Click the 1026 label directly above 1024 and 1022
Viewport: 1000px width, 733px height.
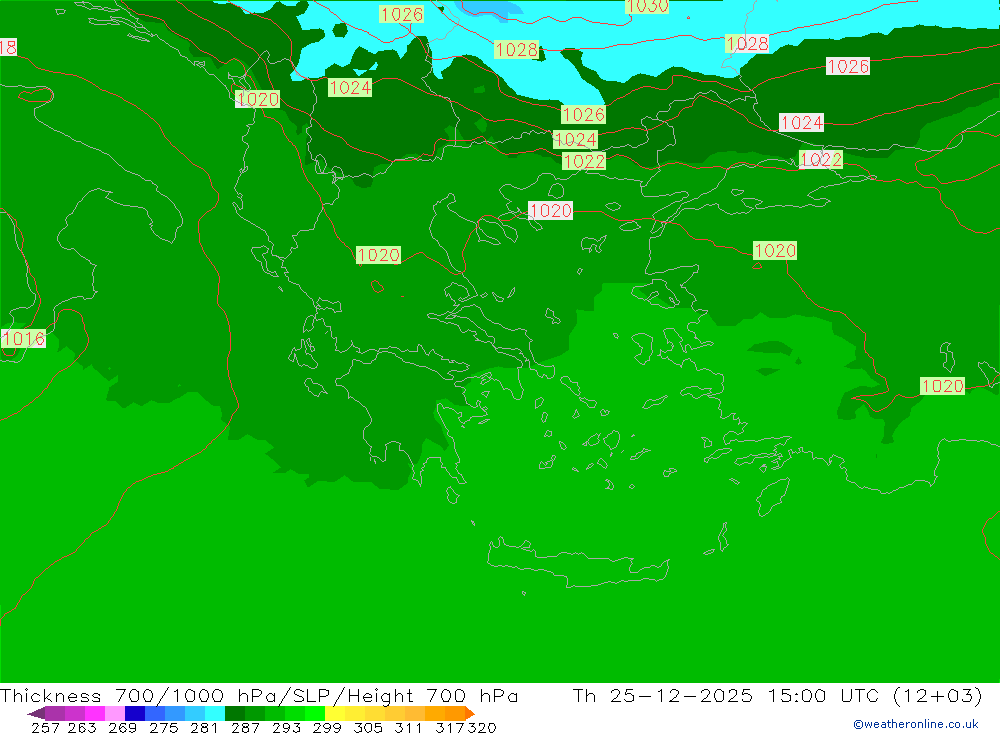click(x=584, y=114)
